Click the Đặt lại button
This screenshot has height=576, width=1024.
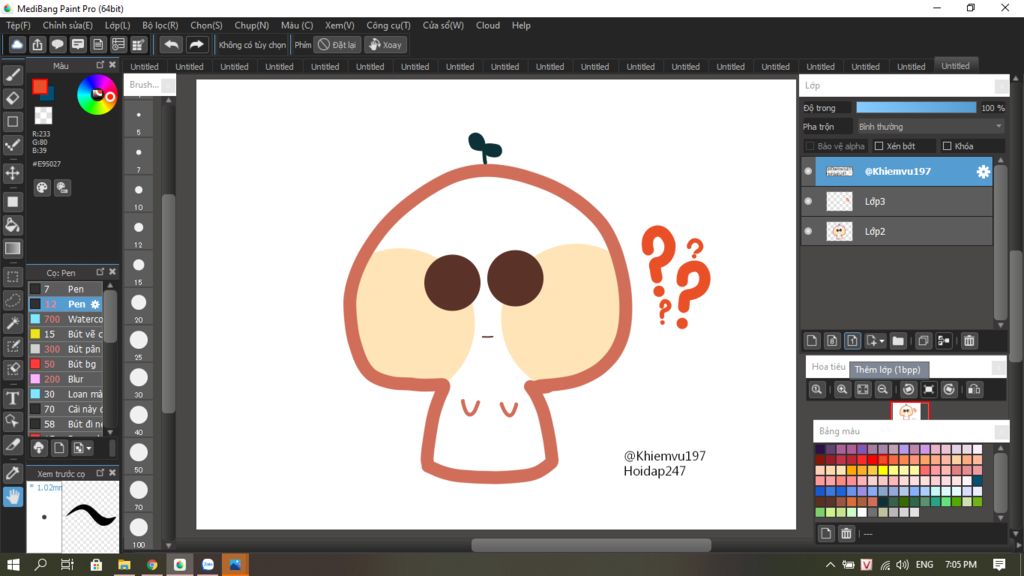coord(337,45)
